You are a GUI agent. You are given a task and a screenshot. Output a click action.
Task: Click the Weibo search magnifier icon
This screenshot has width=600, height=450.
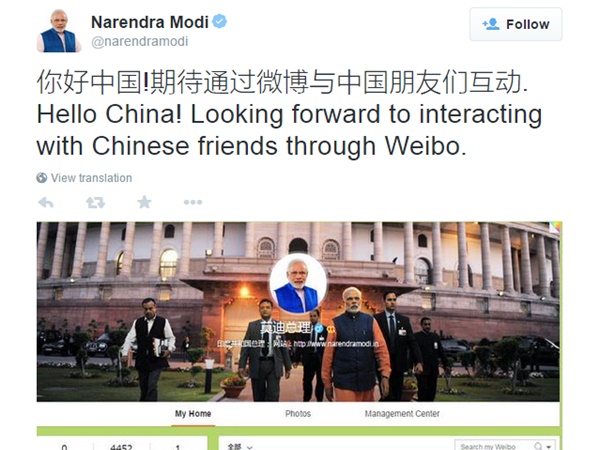coord(538,446)
